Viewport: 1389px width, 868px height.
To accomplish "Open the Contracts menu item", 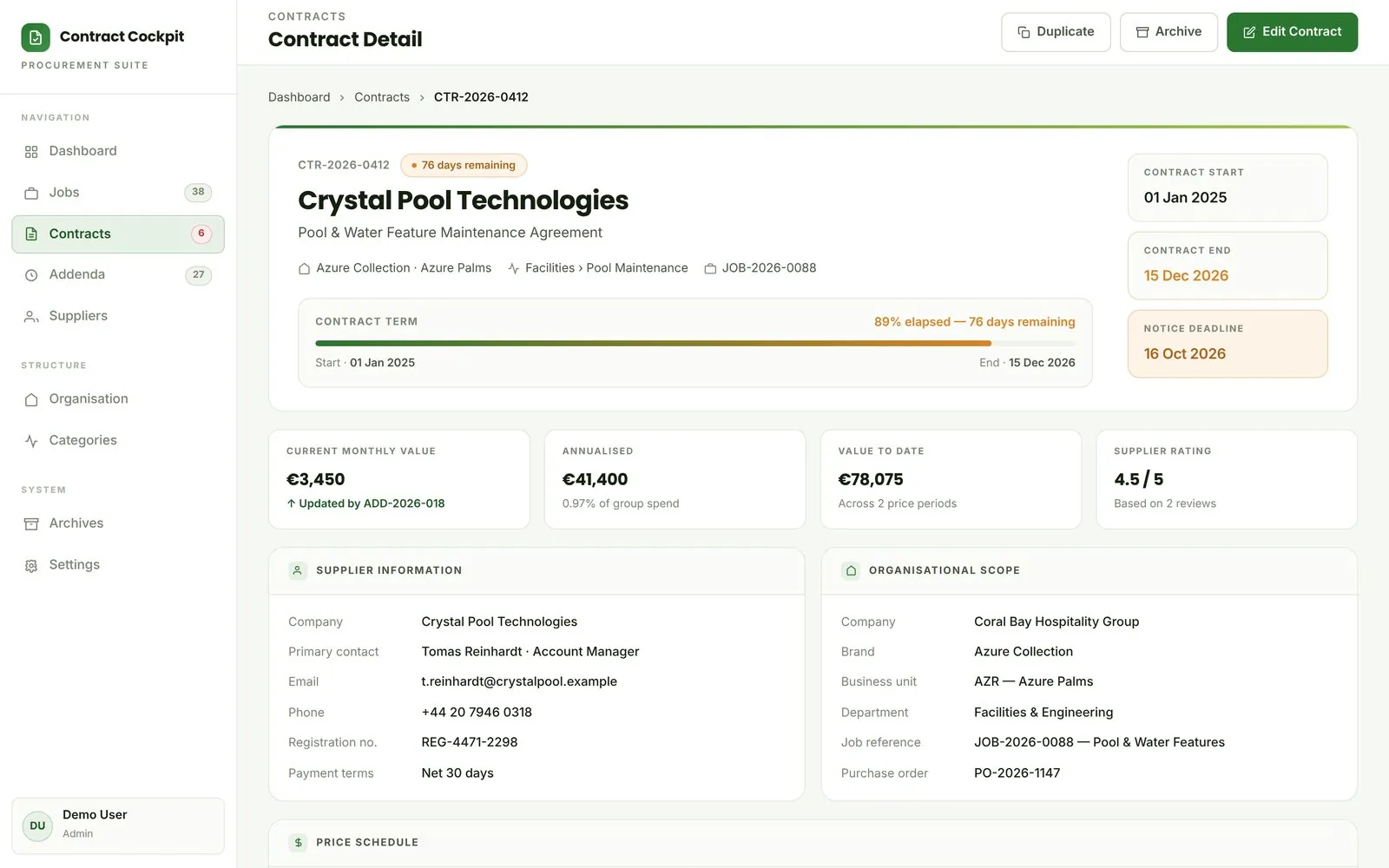I will pos(118,234).
